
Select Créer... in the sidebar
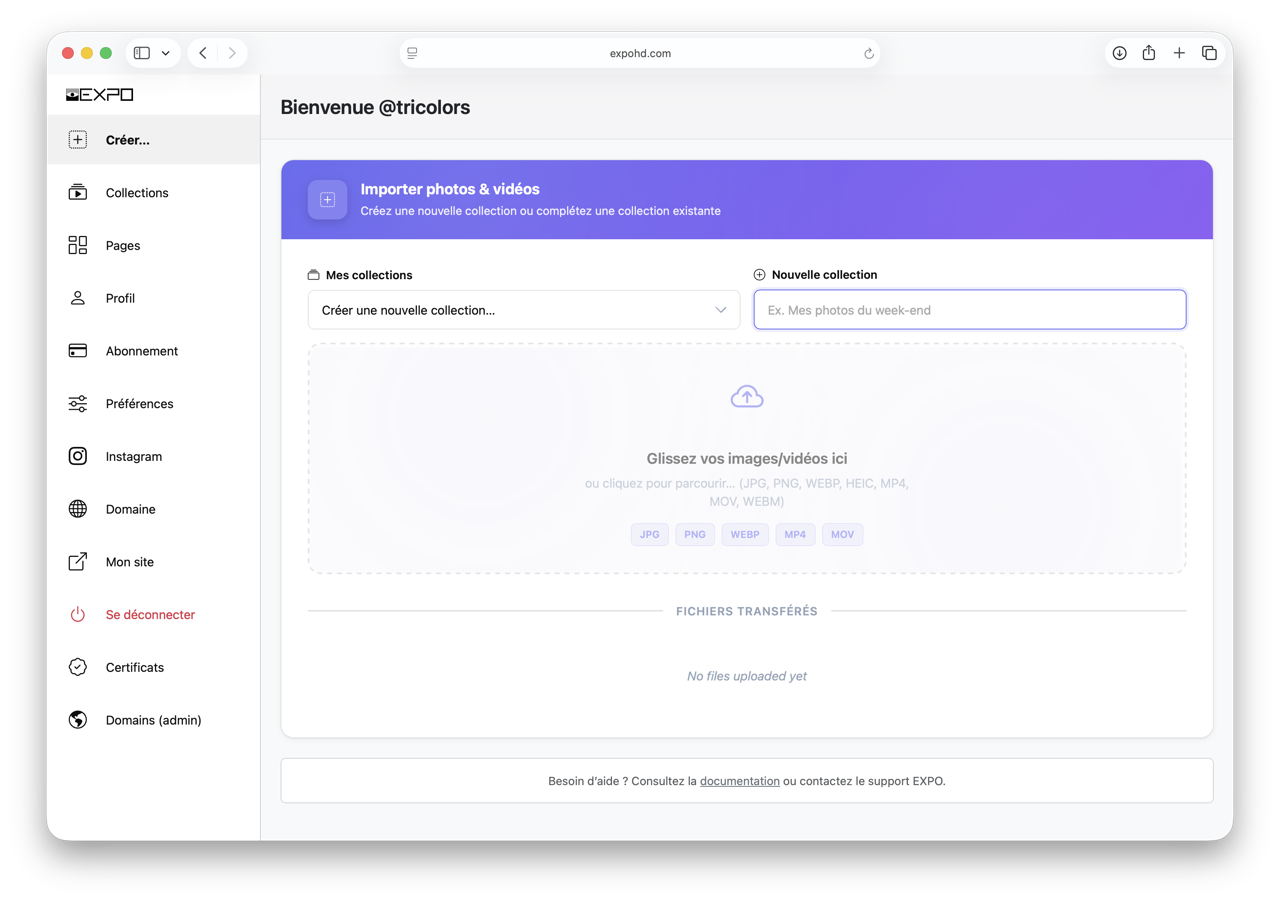click(x=127, y=140)
